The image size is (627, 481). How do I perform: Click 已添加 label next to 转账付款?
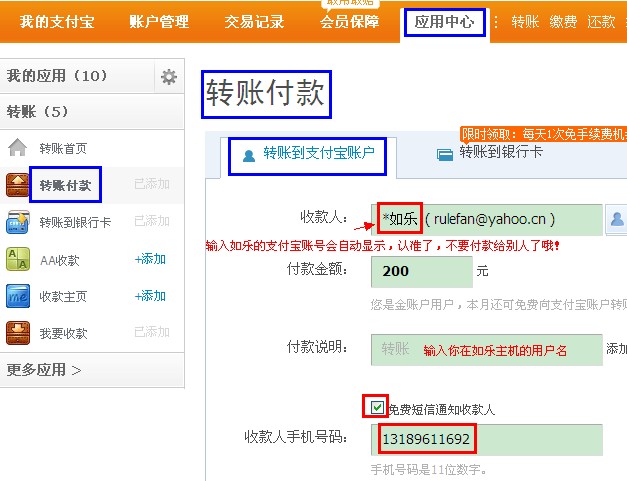pyautogui.click(x=152, y=184)
